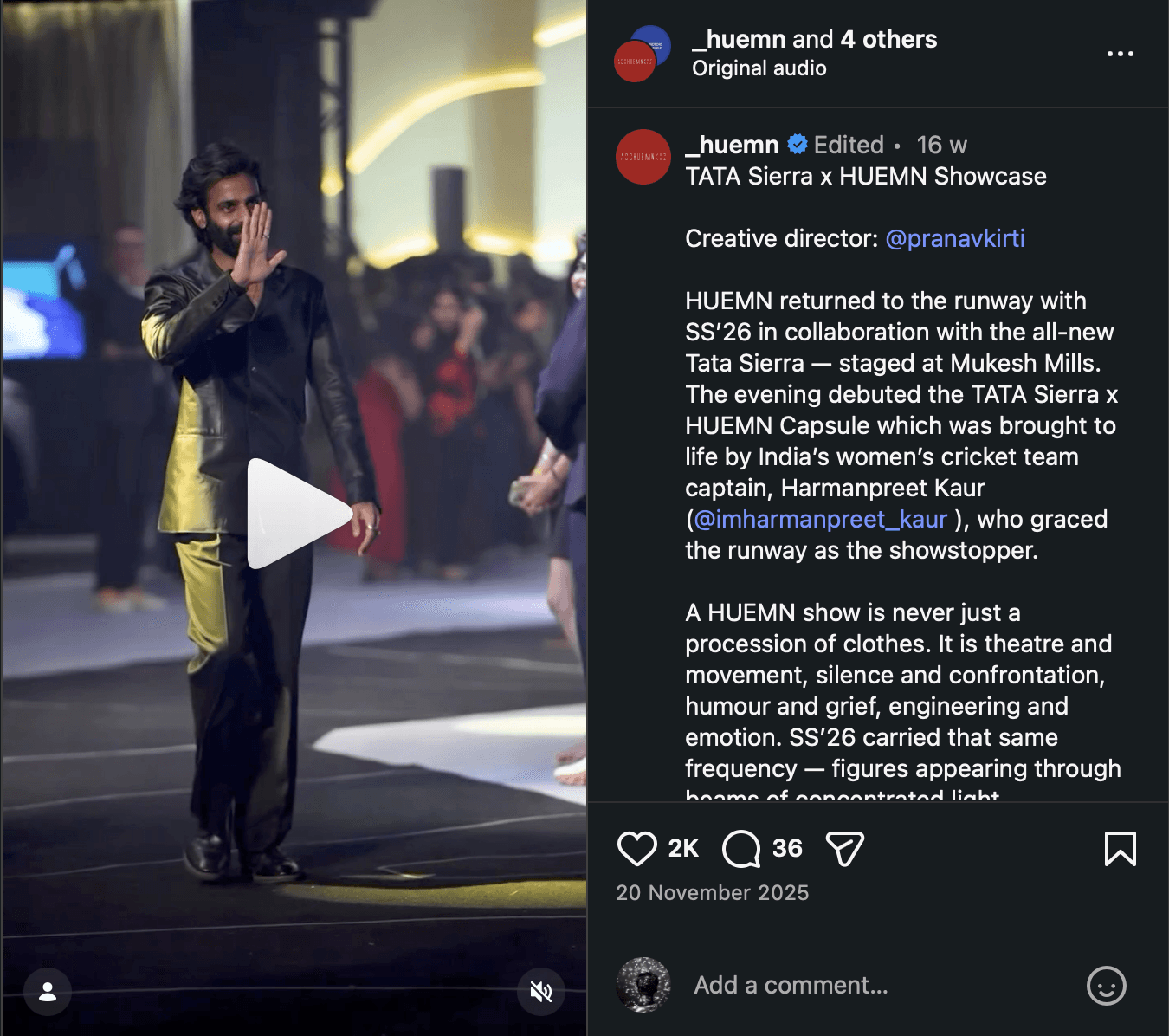Click the 36 comments count
The image size is (1169, 1036).
[x=787, y=848]
